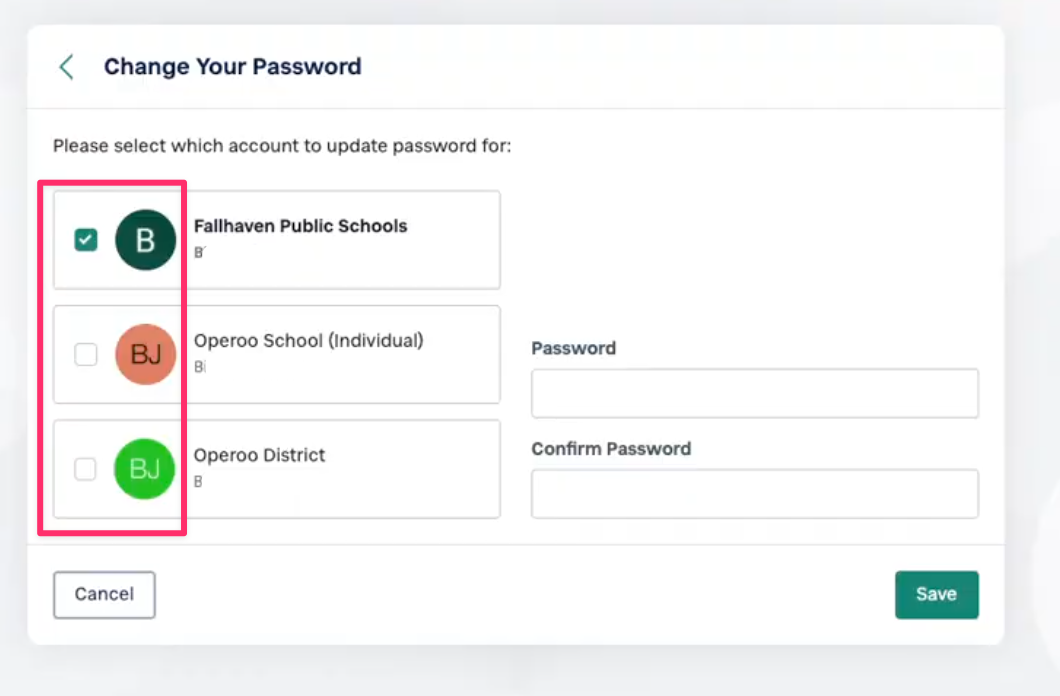Uncheck the Fallhaven Public Schools checkbox
Image resolution: width=1060 pixels, height=696 pixels.
[86, 240]
